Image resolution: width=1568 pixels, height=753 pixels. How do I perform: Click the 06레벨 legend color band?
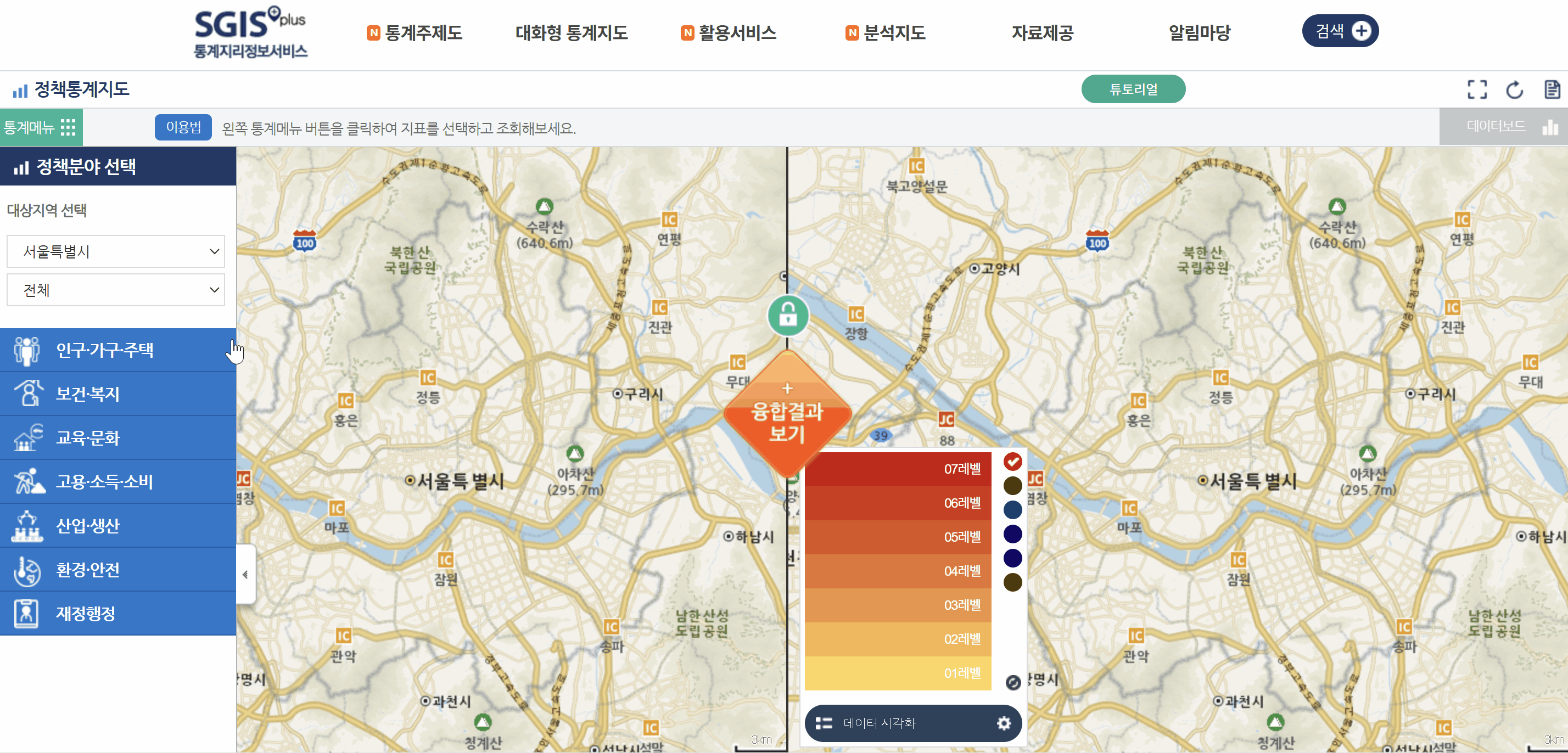pos(898,503)
